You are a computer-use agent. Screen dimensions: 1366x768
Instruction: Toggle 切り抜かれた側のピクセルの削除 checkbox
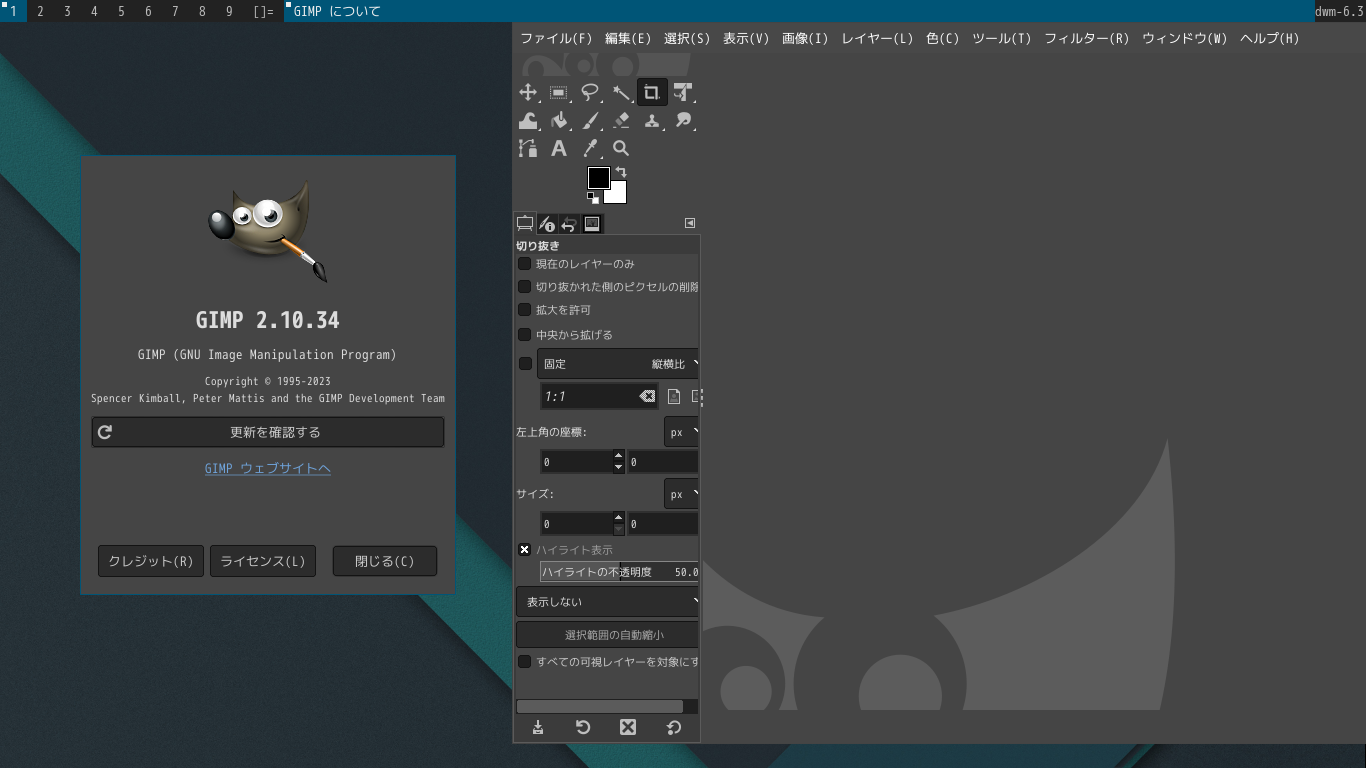pyautogui.click(x=524, y=287)
